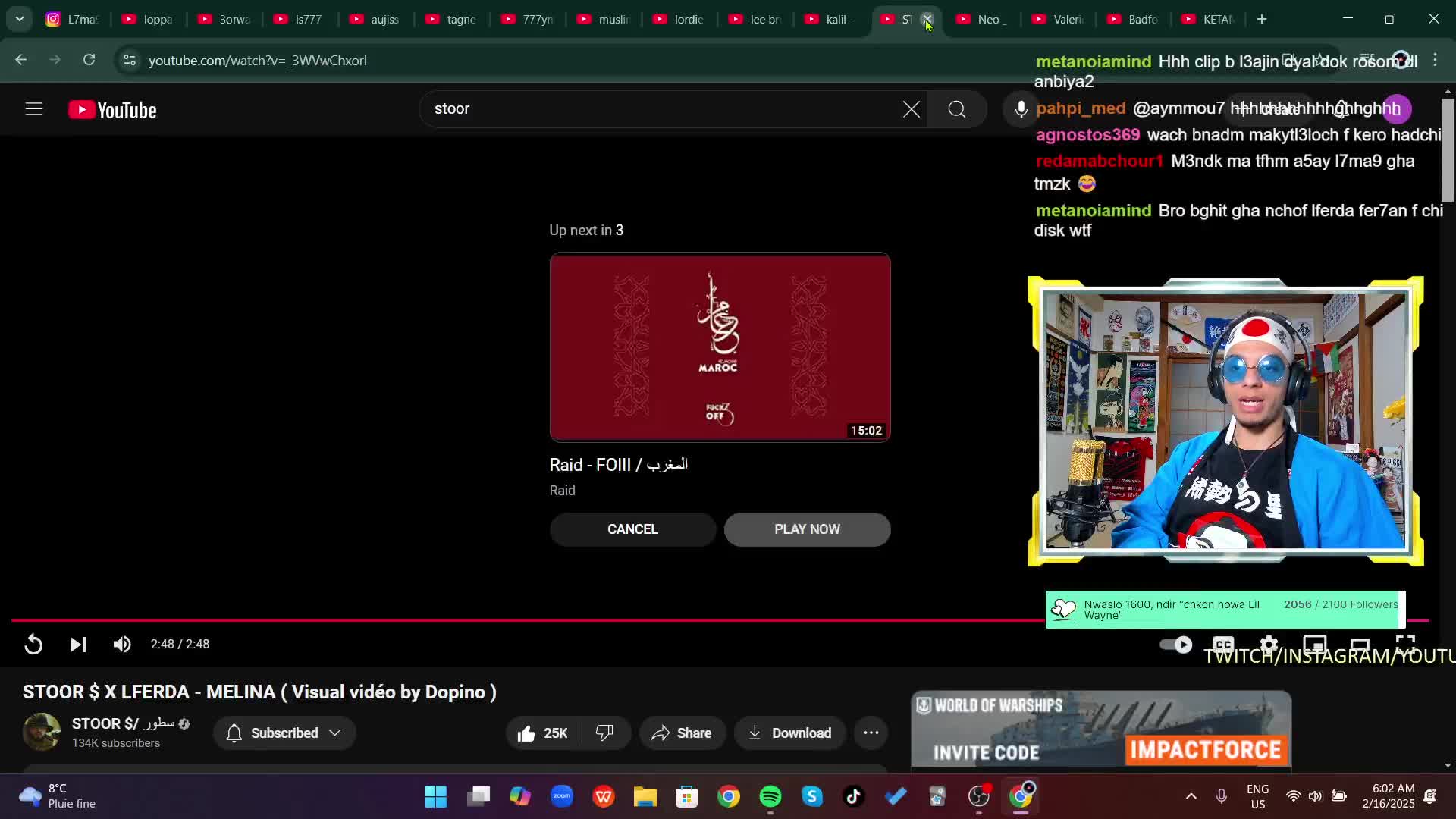Image resolution: width=1456 pixels, height=819 pixels.
Task: Open the Windows Start menu
Action: (x=435, y=796)
